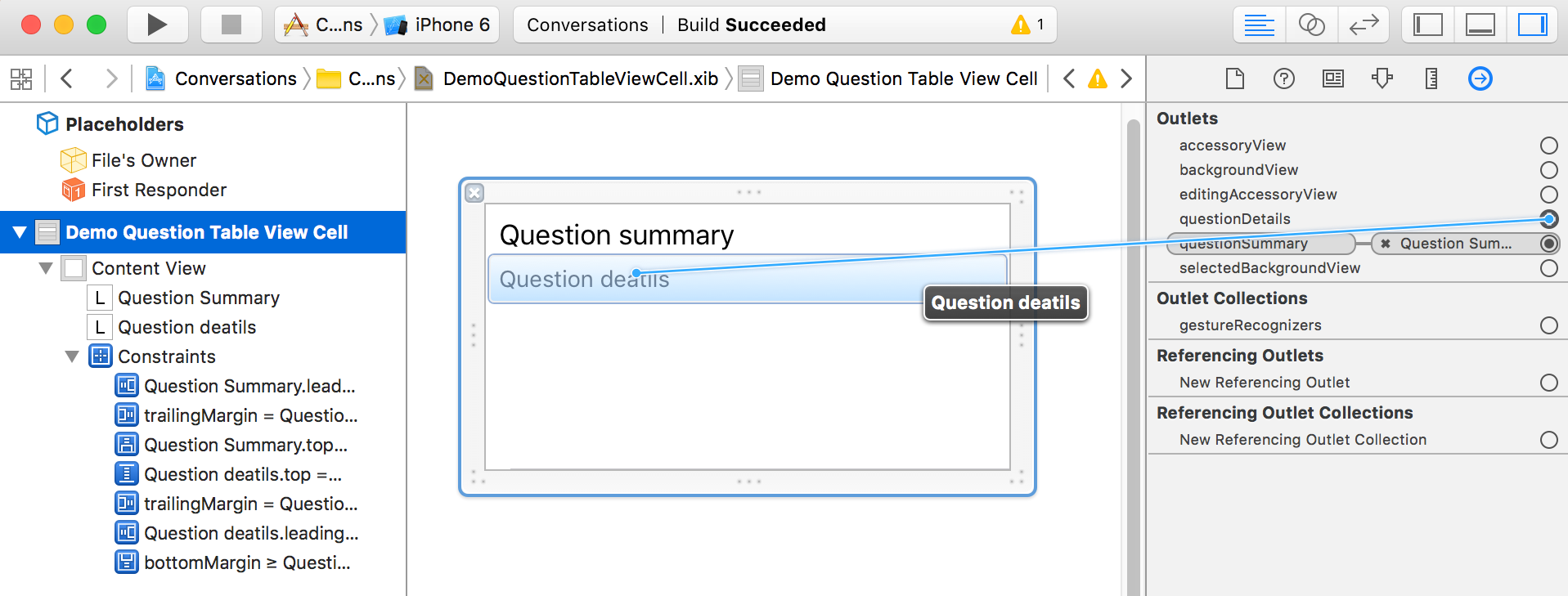Open the File inspector tab
1568x596 pixels.
pos(1235,78)
